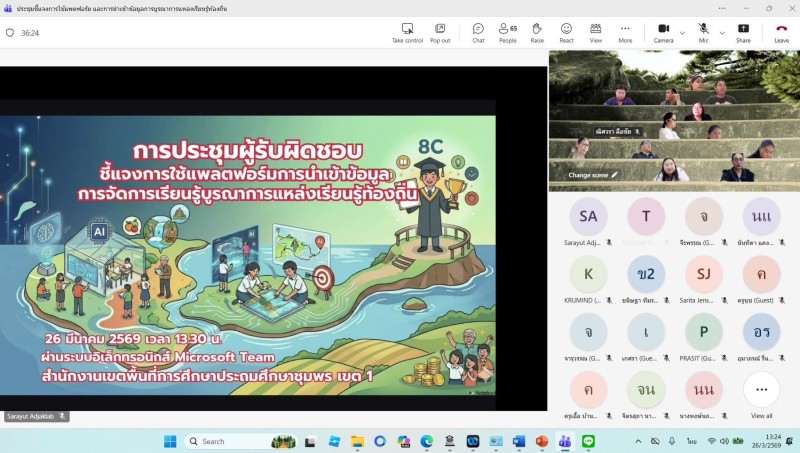The height and width of the screenshot is (453, 800).
Task: Open LINE app from the taskbar
Action: tap(588, 441)
